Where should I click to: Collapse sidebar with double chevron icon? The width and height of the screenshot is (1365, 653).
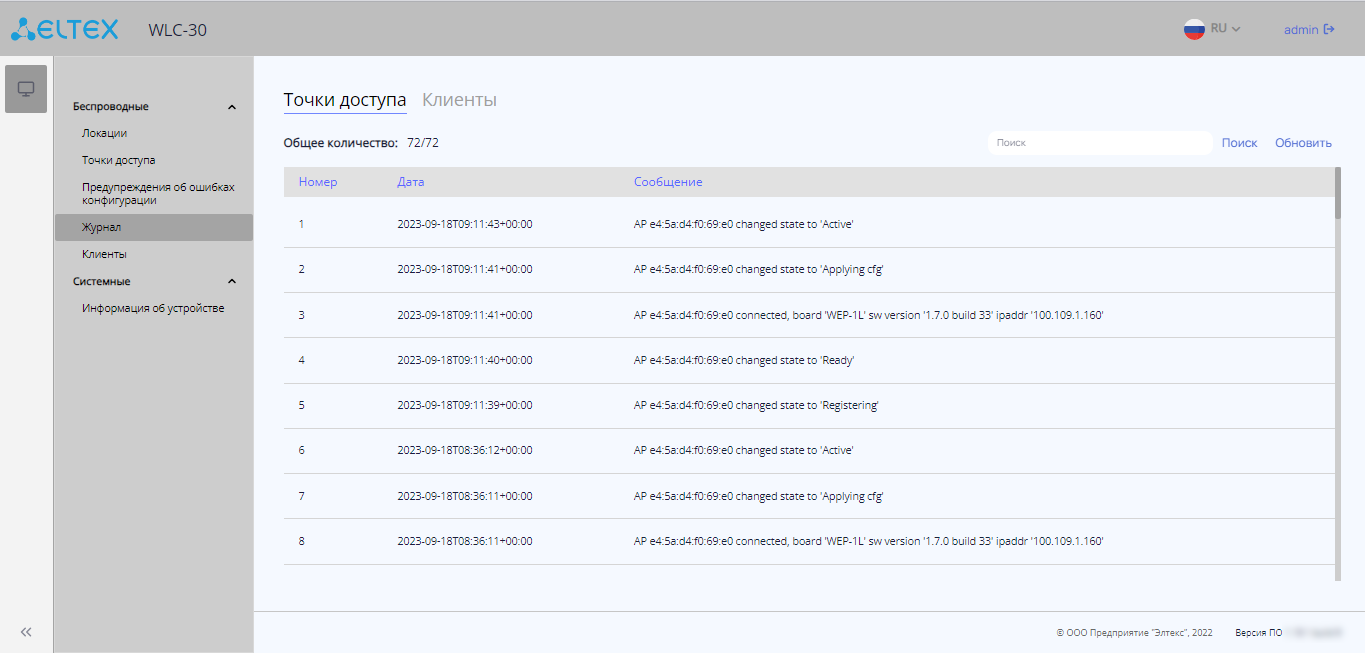tap(26, 632)
